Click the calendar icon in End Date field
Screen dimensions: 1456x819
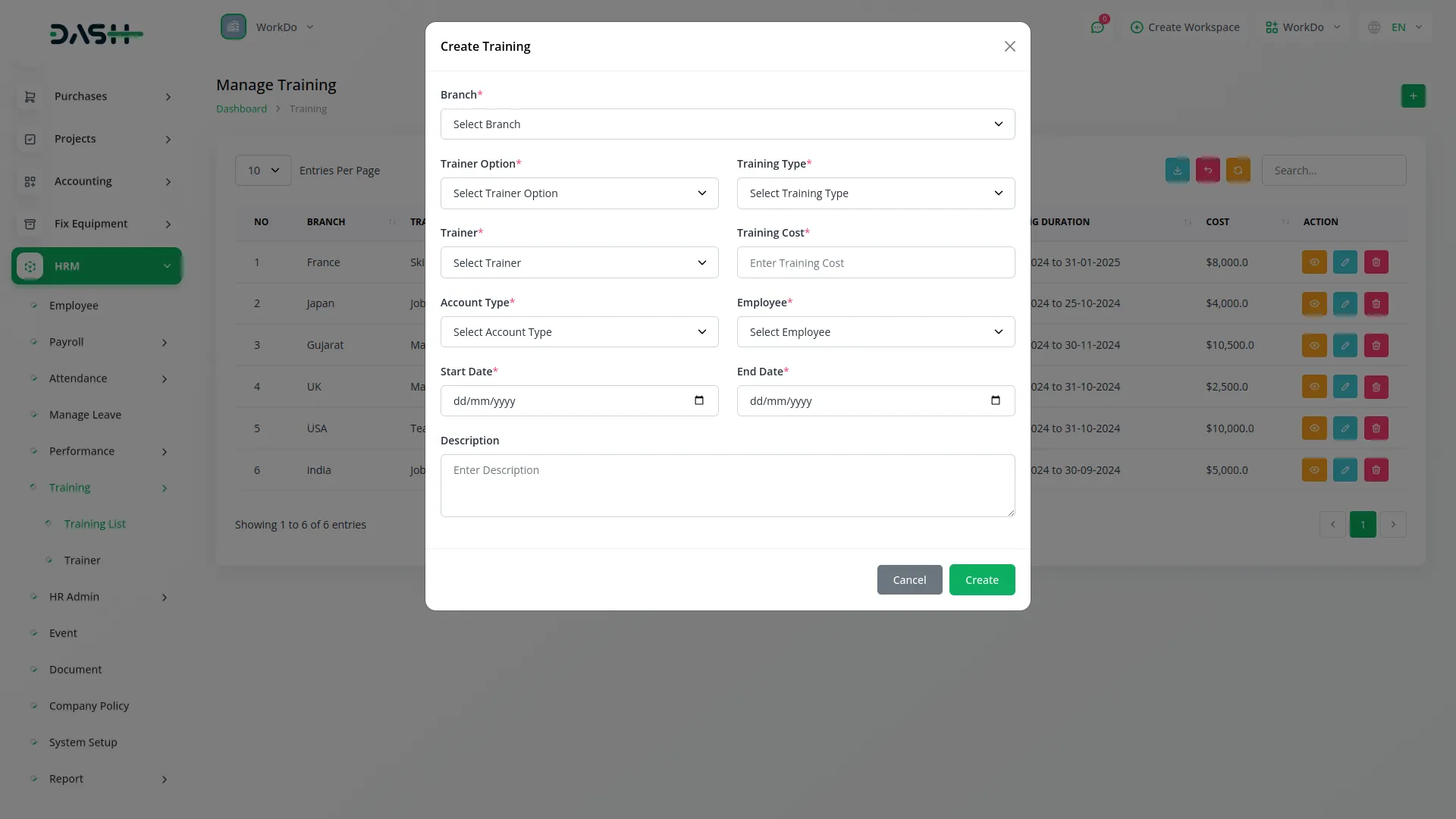click(995, 400)
